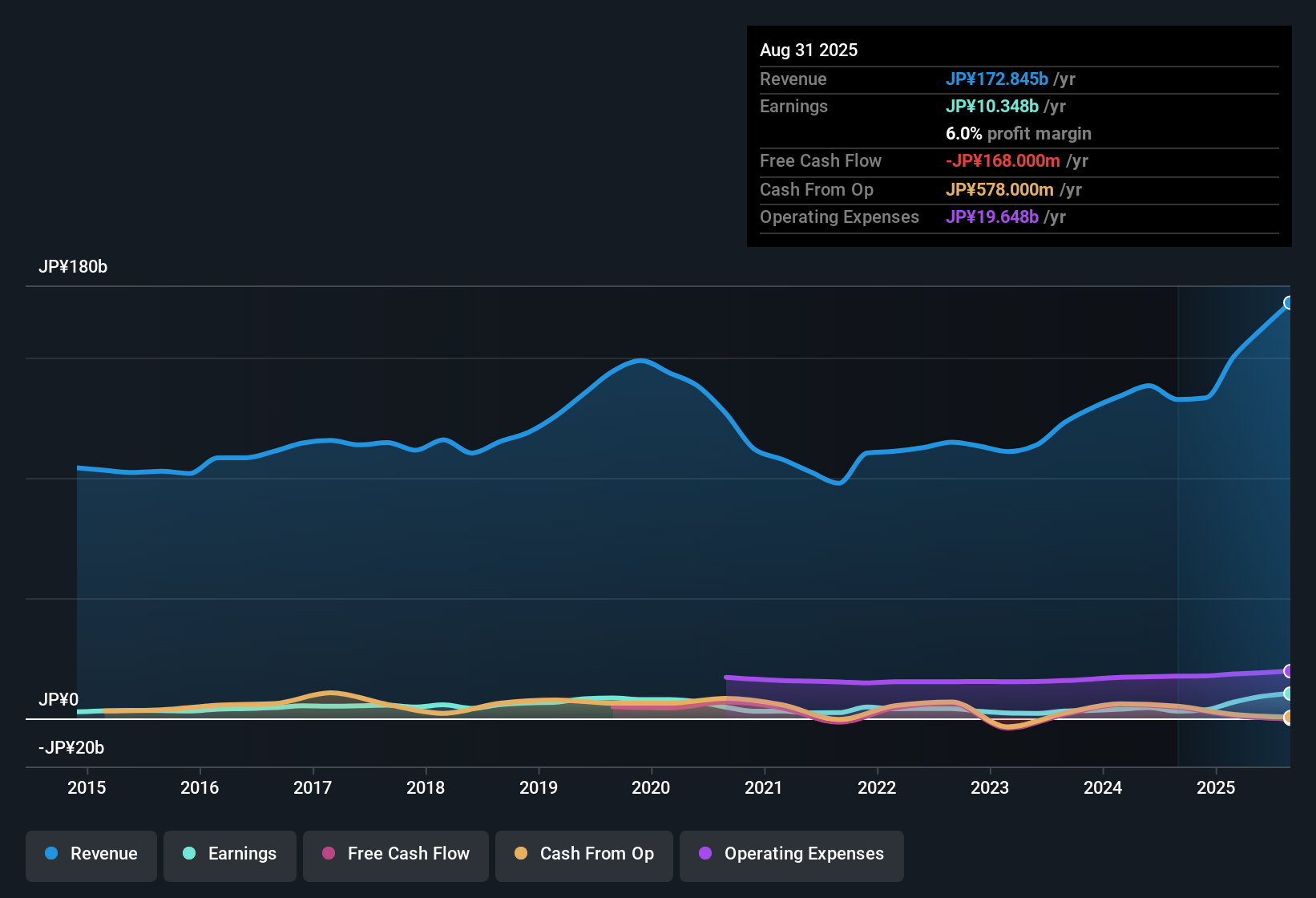Toggle the Earnings series visibility
The width and height of the screenshot is (1316, 898).
click(x=229, y=854)
